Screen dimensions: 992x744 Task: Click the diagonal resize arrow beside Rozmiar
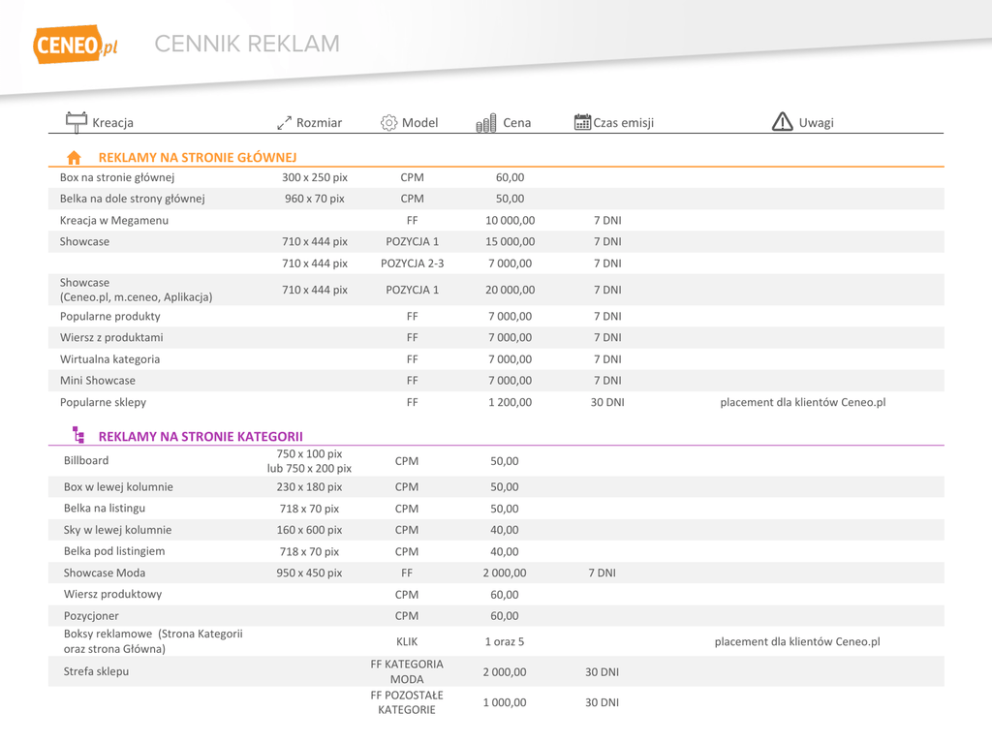284,123
